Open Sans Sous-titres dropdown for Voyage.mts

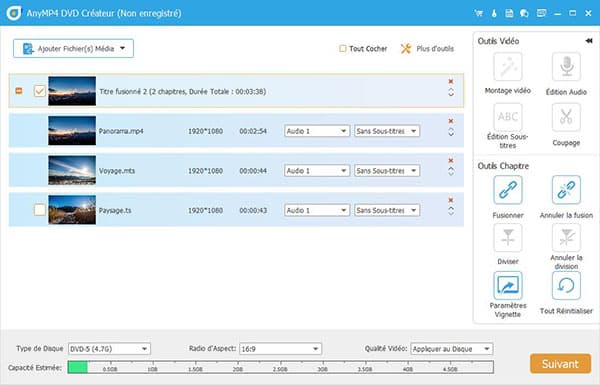coord(387,171)
